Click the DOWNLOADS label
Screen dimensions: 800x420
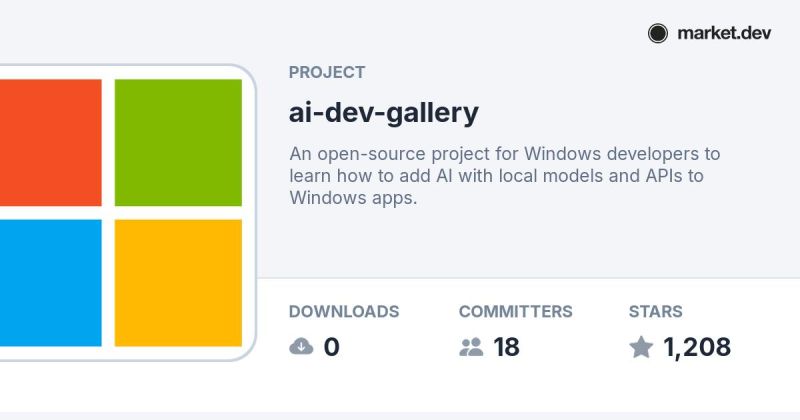coord(344,311)
